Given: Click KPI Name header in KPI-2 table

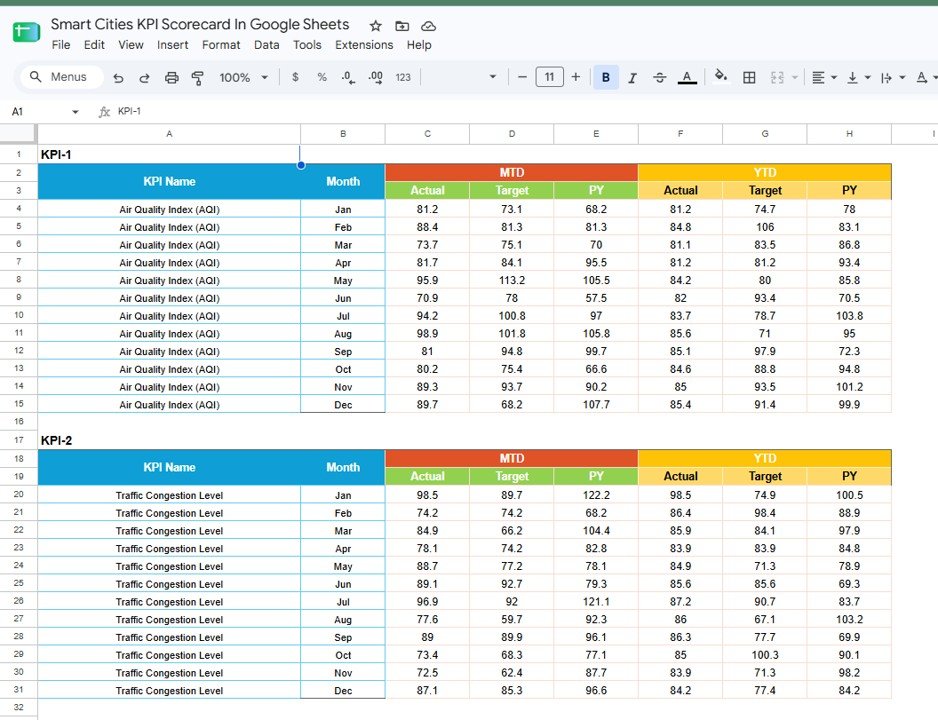Looking at the screenshot, I should (x=169, y=468).
